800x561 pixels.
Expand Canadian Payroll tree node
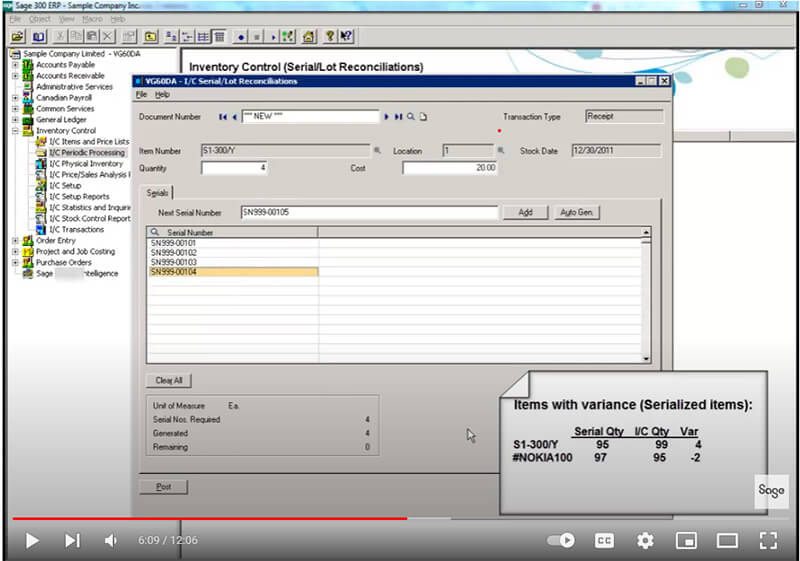click(x=15, y=97)
